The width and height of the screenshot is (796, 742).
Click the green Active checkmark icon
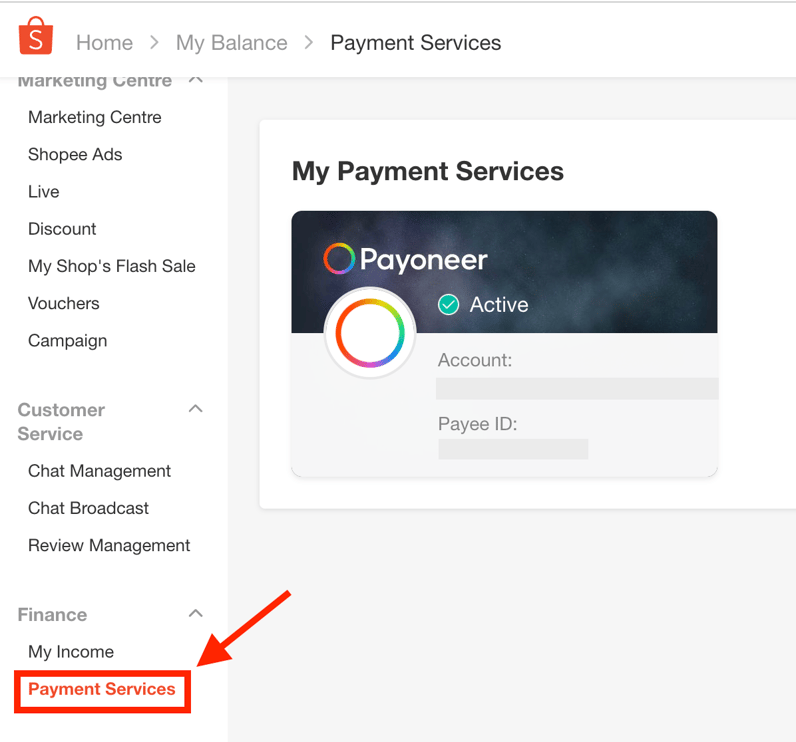pyautogui.click(x=449, y=305)
